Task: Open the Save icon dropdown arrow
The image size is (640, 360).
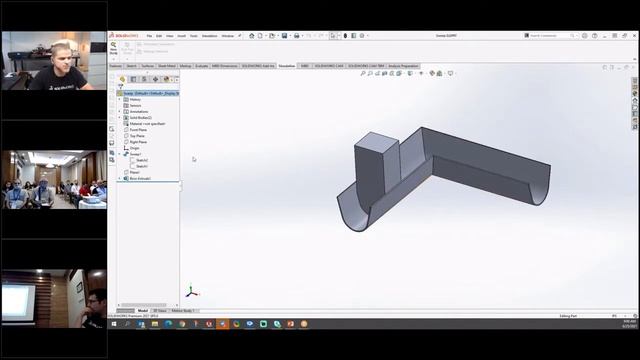Action: 290,36
